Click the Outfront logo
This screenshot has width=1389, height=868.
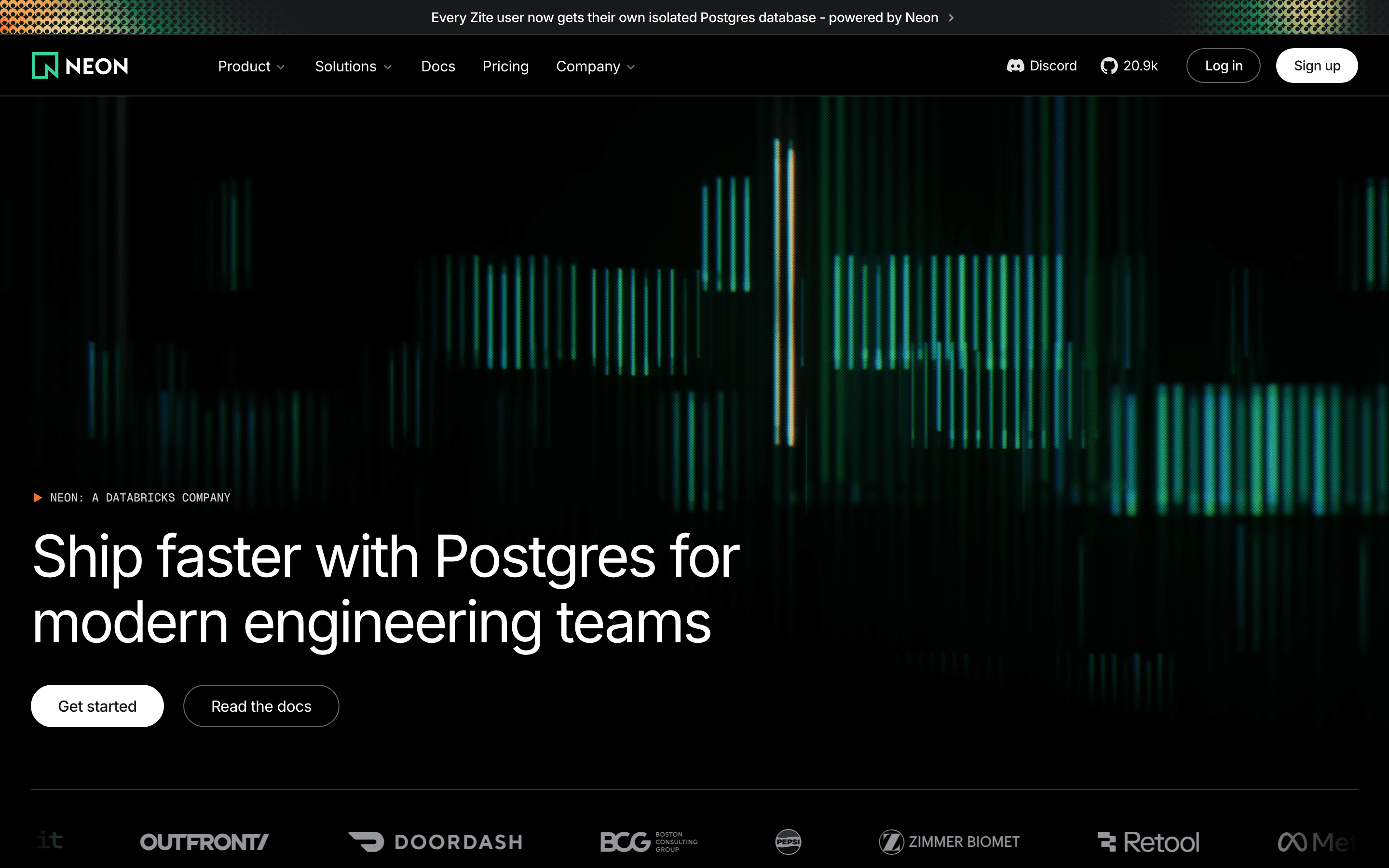pyautogui.click(x=204, y=841)
